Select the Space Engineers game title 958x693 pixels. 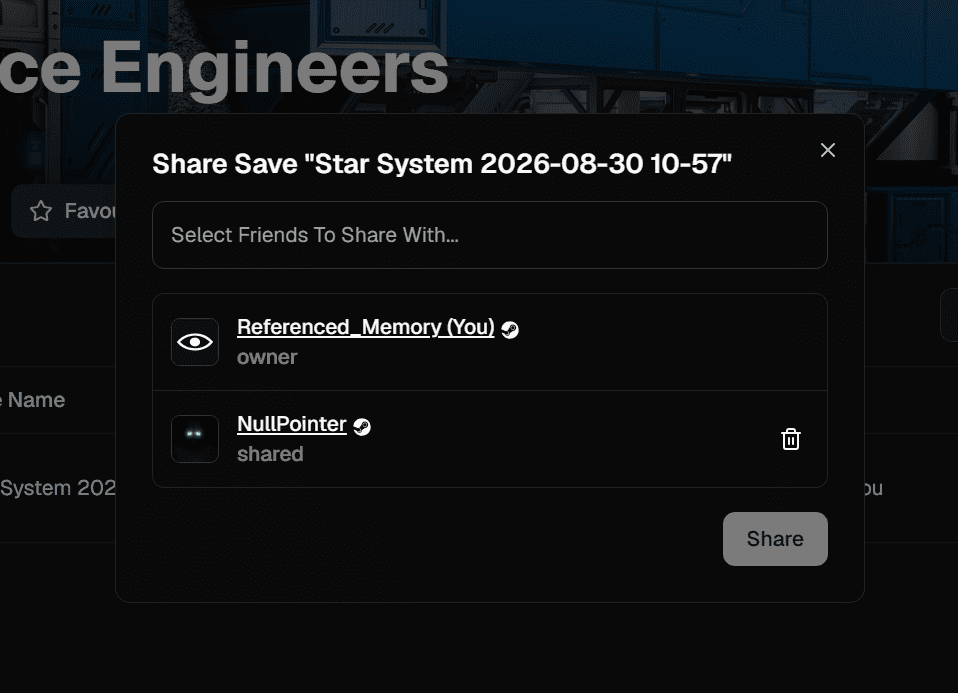(x=224, y=67)
